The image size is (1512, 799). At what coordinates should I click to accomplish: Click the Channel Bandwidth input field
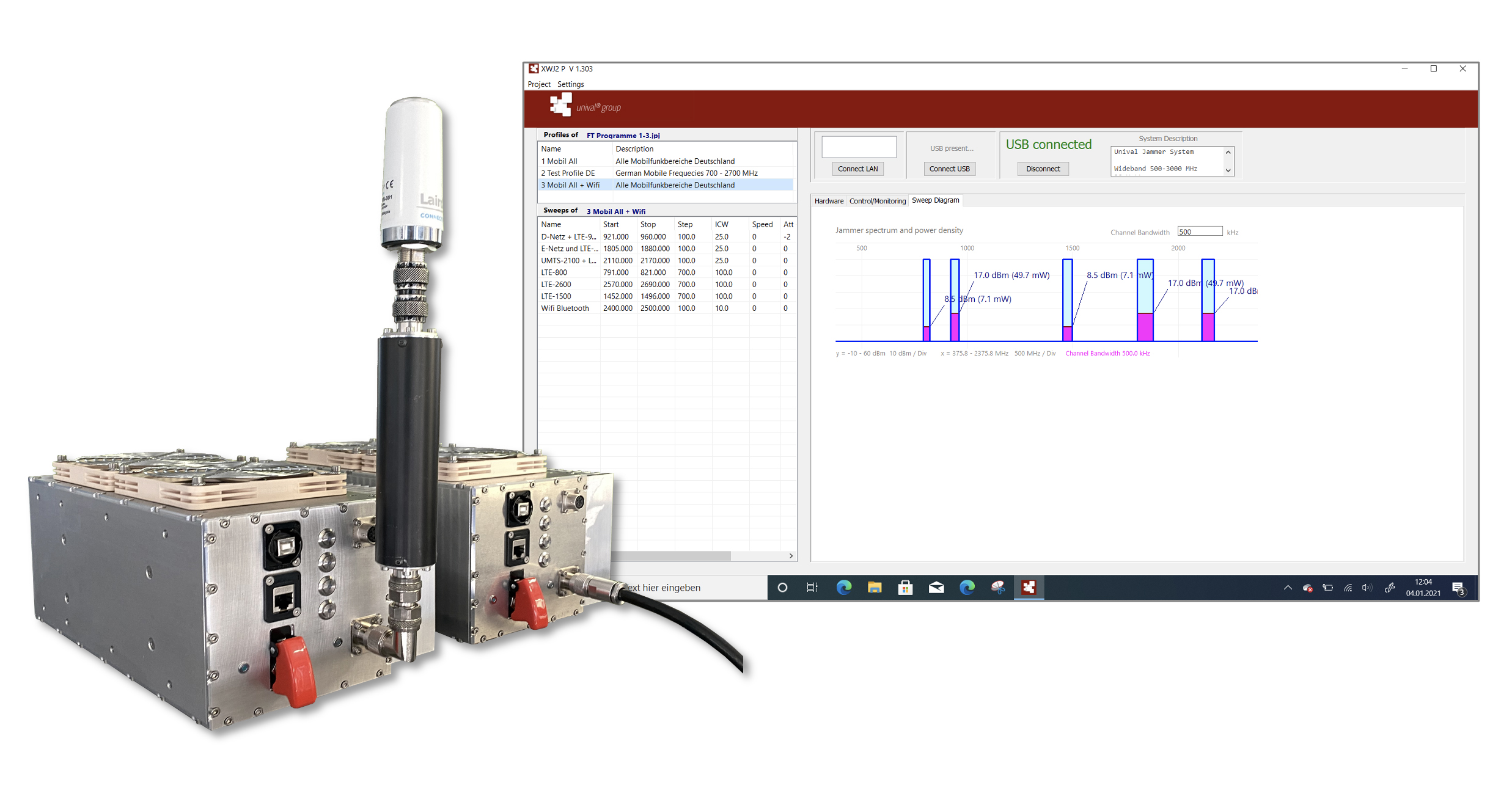point(1199,232)
